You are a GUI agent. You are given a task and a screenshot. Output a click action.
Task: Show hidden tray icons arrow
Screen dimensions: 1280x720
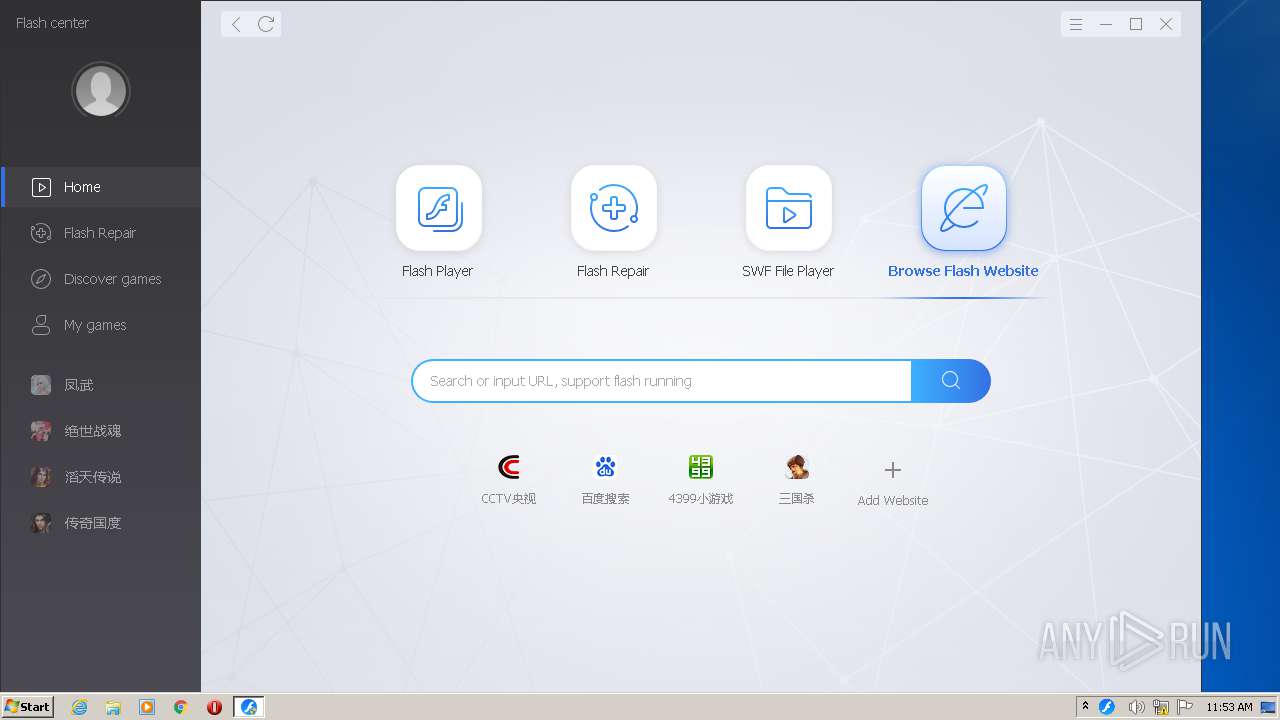pyautogui.click(x=1085, y=707)
